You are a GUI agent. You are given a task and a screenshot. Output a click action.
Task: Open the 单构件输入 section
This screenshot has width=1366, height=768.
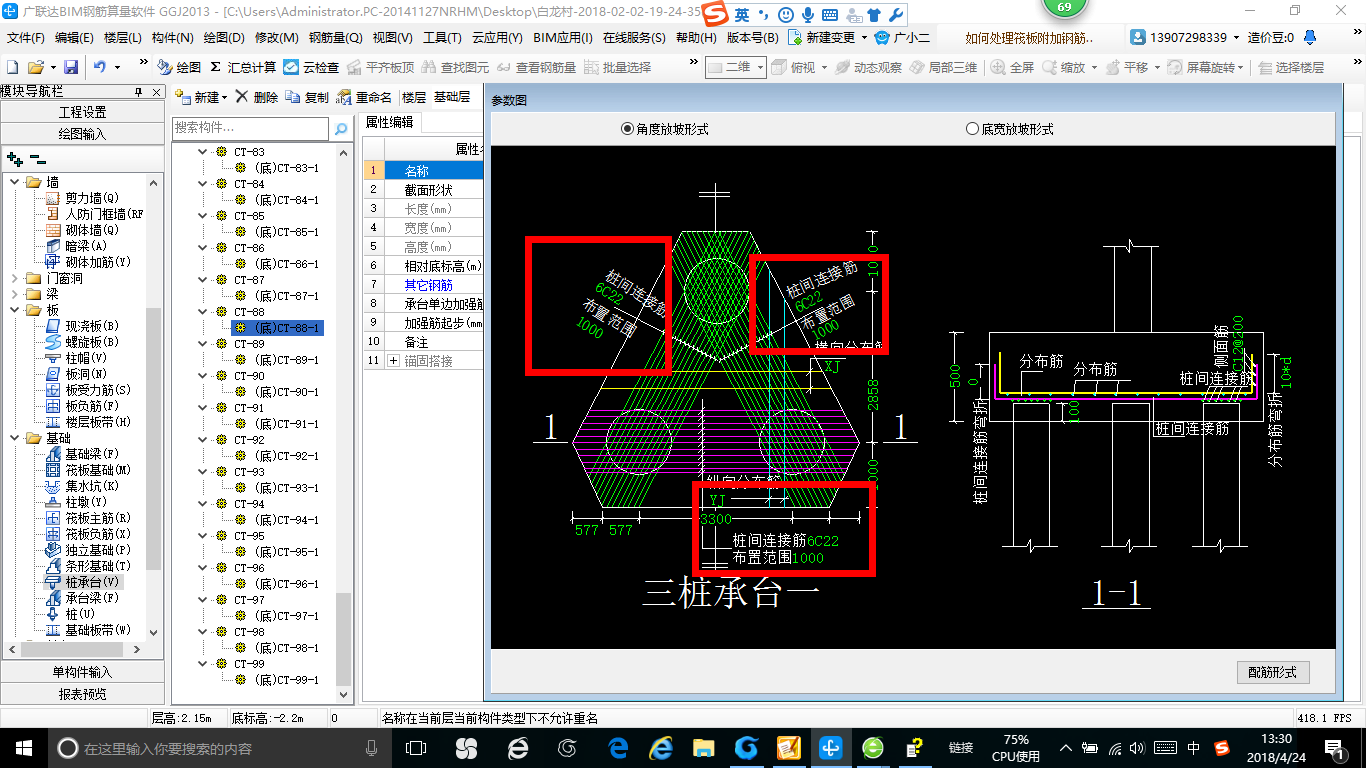click(82, 672)
